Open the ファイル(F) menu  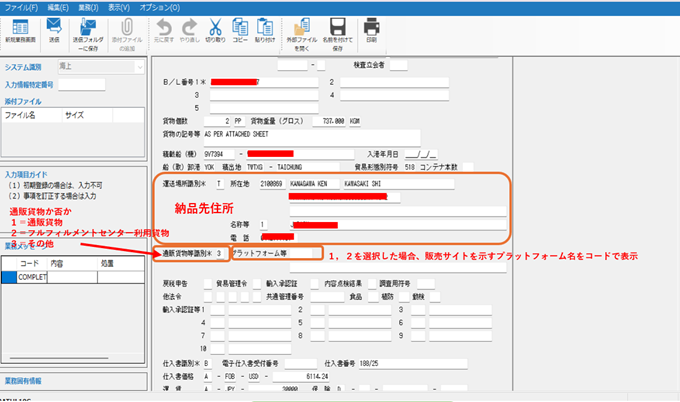(x=20, y=7)
